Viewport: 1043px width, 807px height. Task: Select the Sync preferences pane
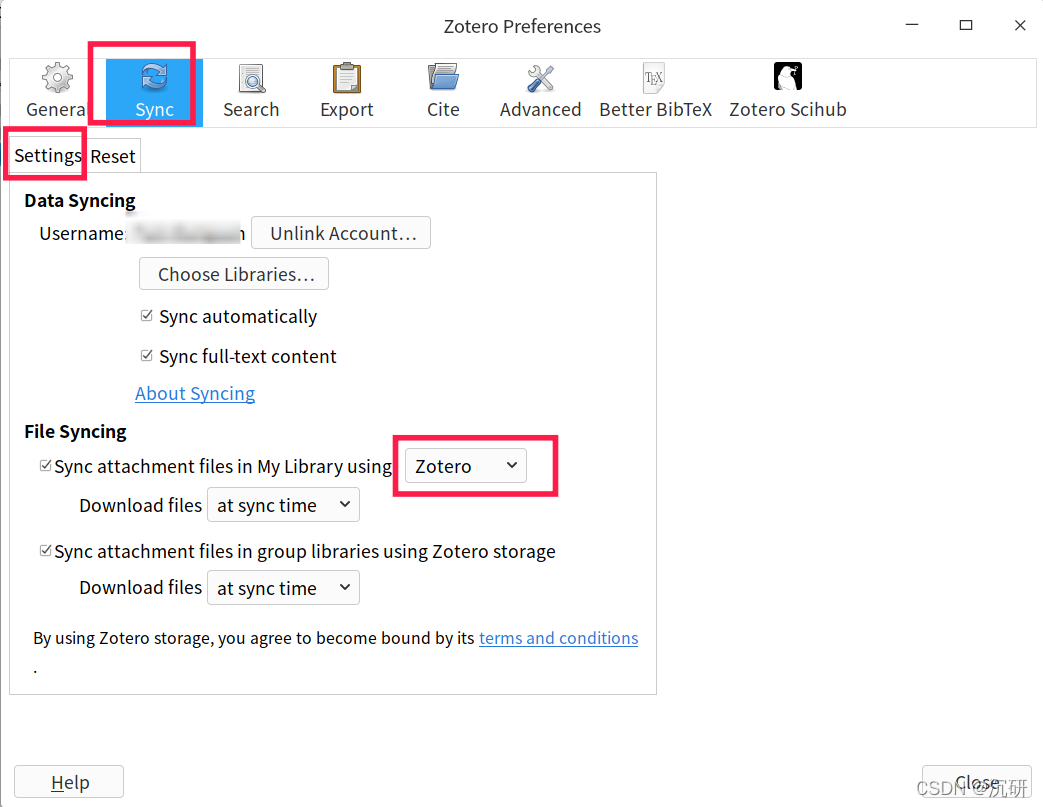point(154,92)
